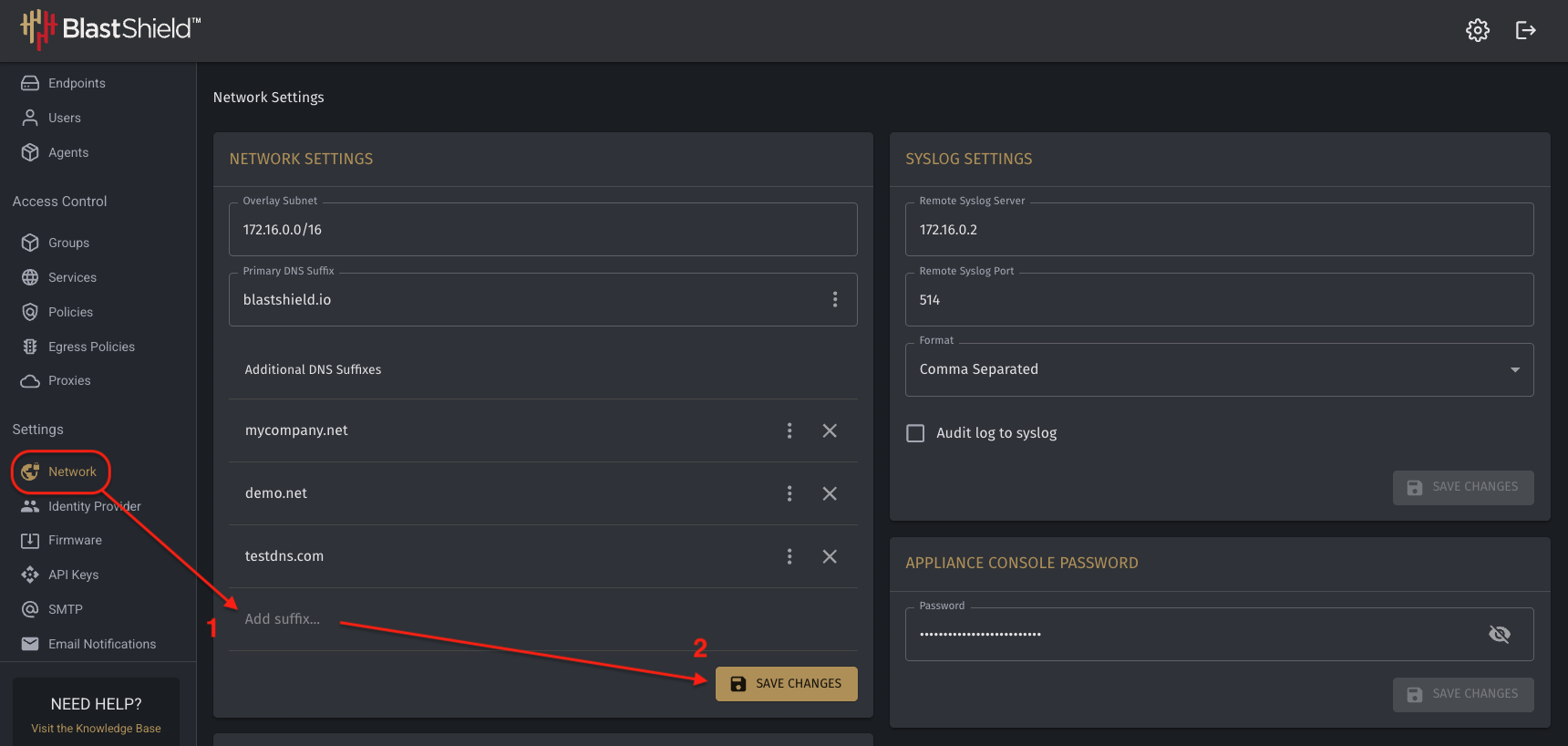Open Identity Provider settings
This screenshot has width=1568, height=746.
[x=94, y=506]
